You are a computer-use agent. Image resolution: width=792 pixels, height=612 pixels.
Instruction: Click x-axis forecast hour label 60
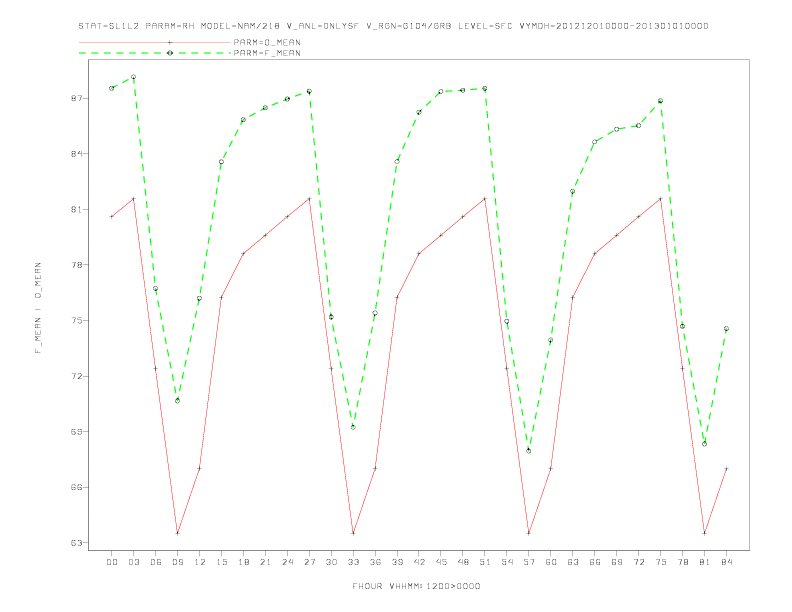551,562
